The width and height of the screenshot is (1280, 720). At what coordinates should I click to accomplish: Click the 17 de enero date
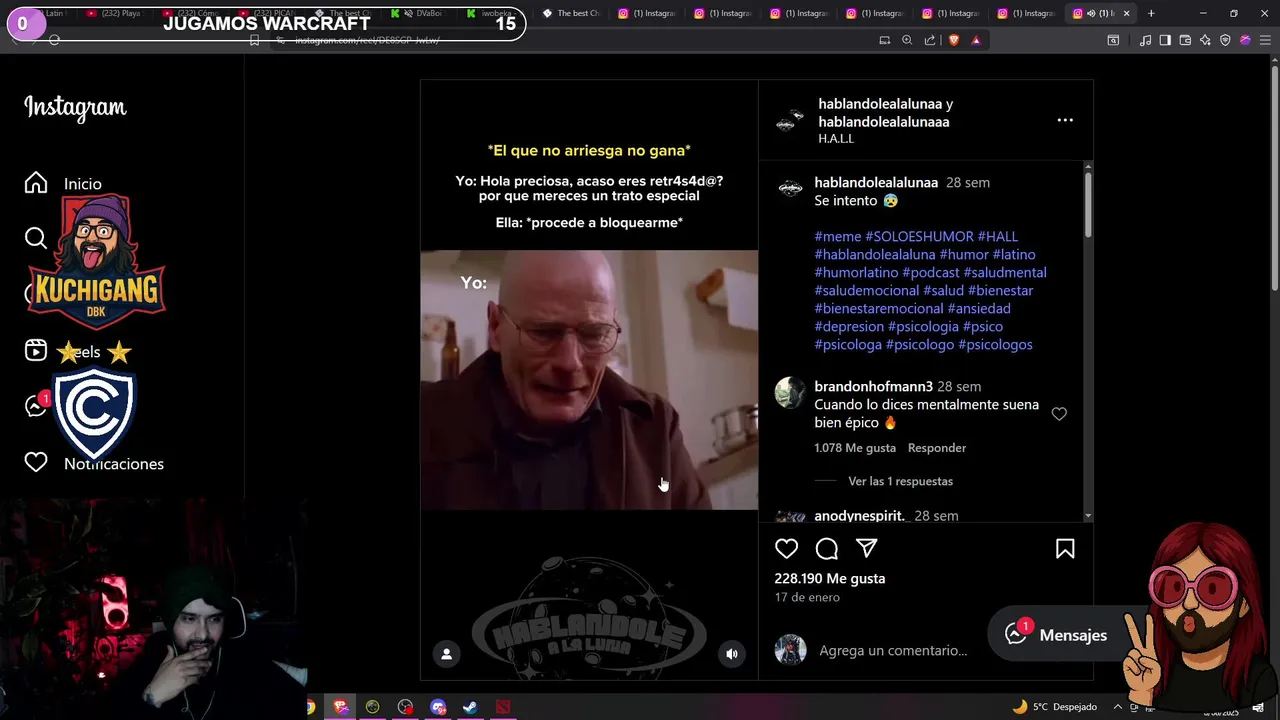click(807, 597)
